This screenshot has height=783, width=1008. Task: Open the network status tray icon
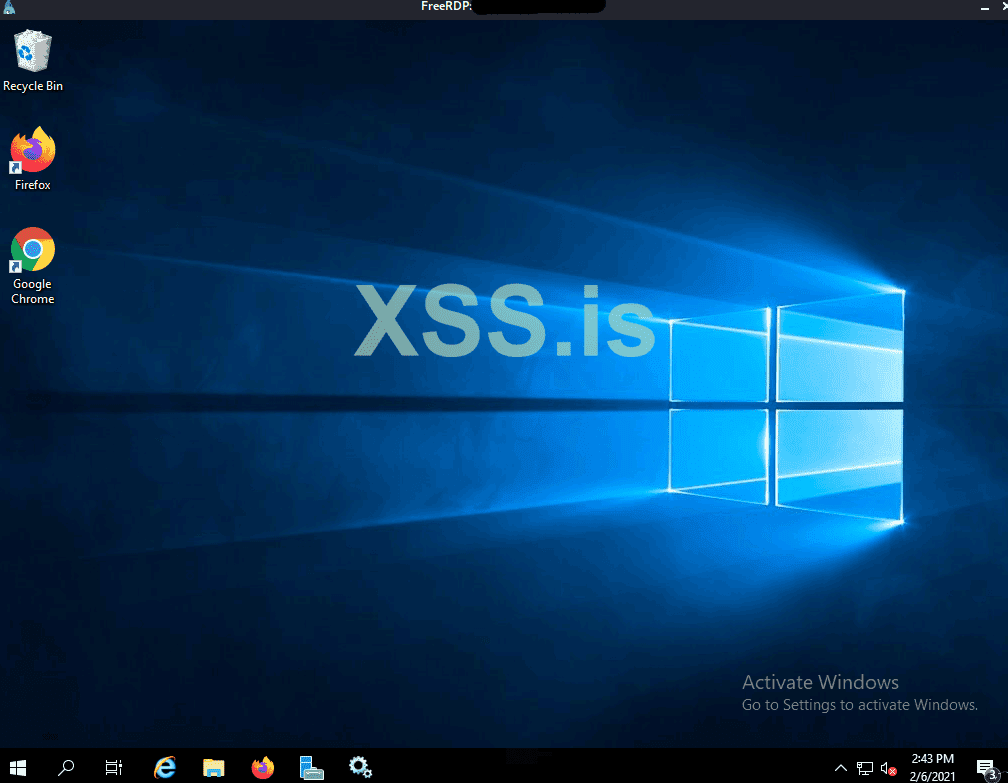[x=865, y=768]
